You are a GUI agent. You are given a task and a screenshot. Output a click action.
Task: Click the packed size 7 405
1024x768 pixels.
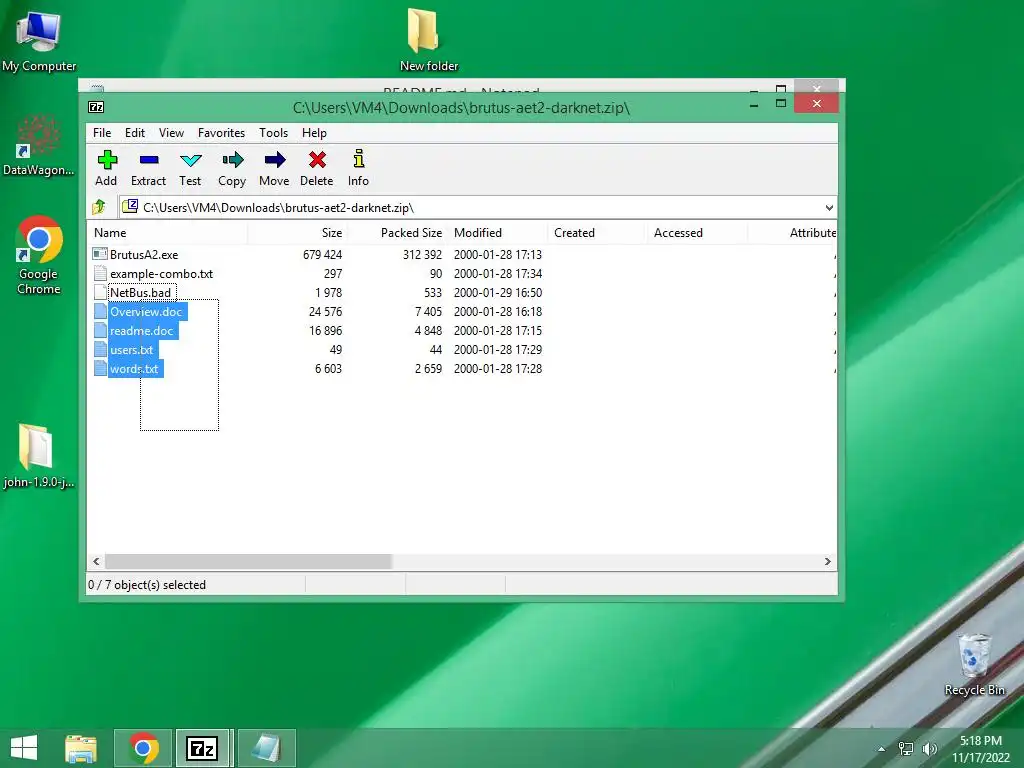point(428,312)
